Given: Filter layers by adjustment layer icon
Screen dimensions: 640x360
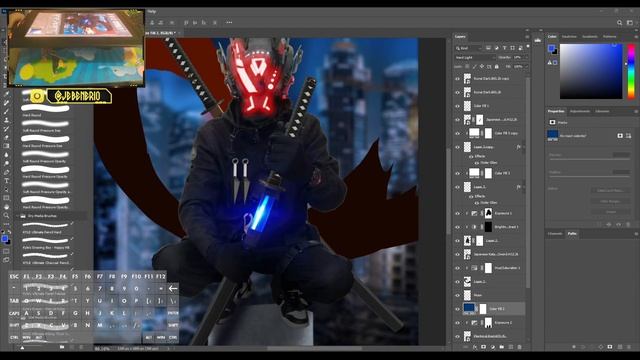Looking at the screenshot, I should coord(497,48).
